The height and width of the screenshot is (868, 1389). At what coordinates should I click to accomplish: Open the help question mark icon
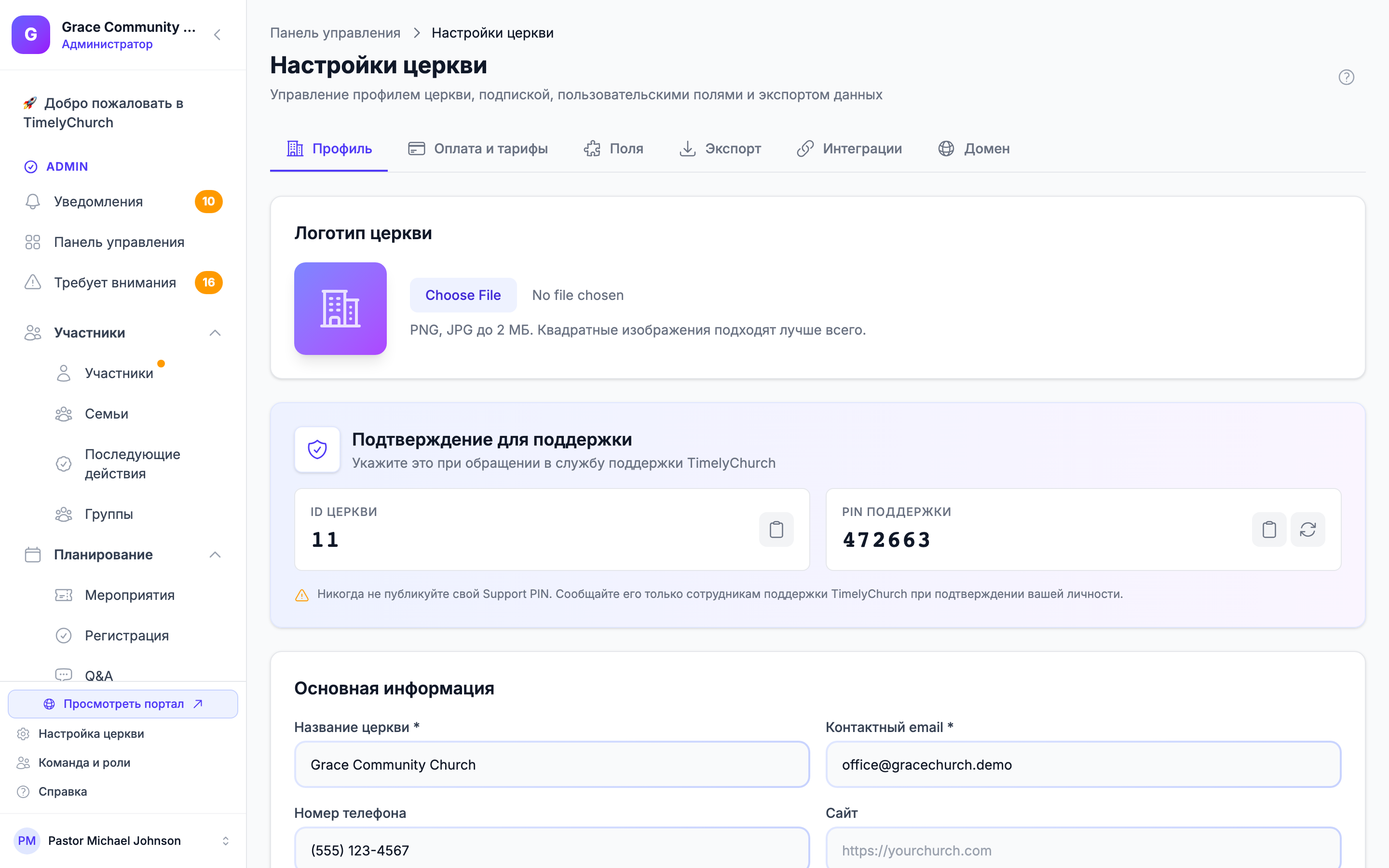pyautogui.click(x=1346, y=77)
